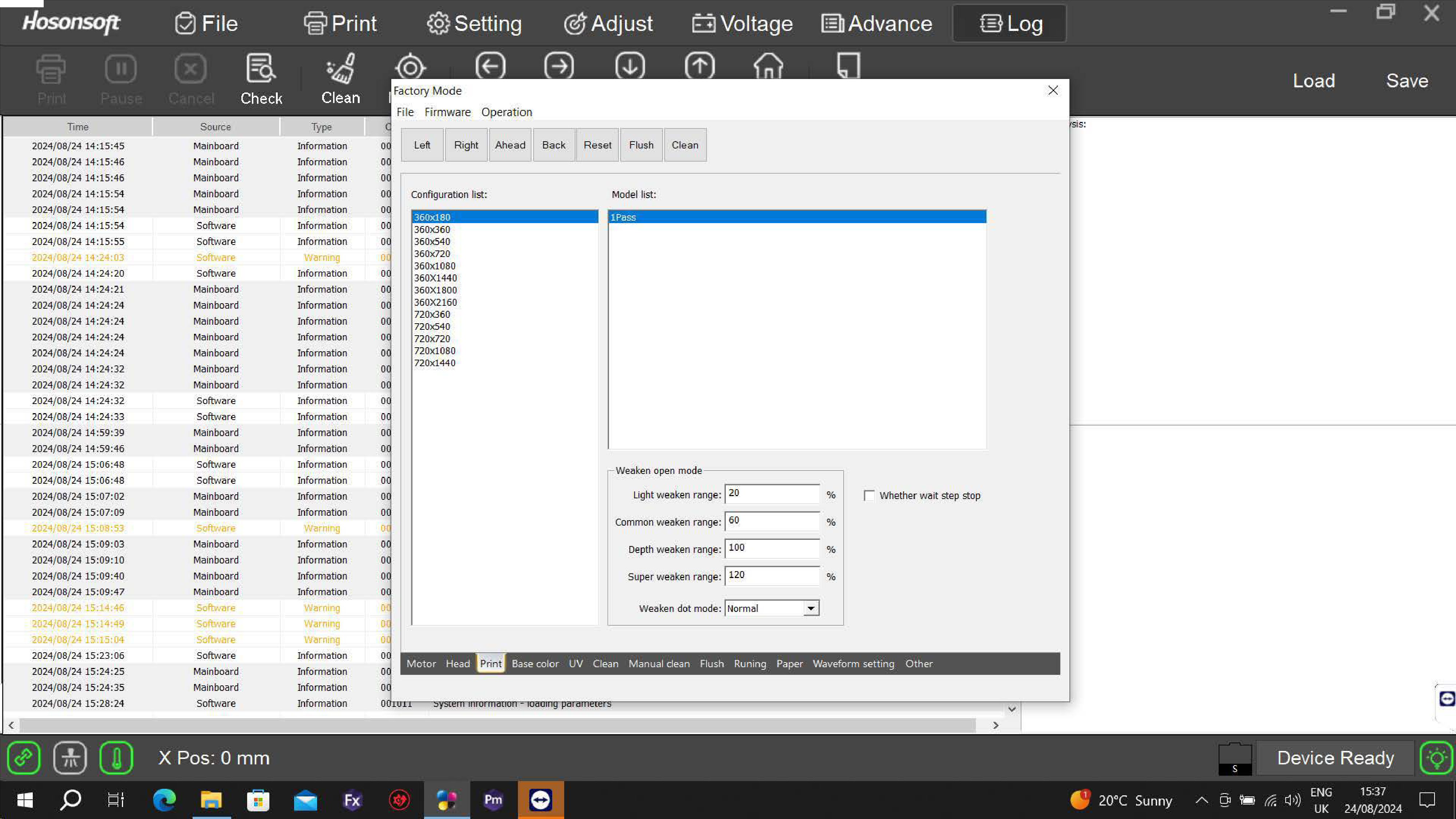This screenshot has width=1456, height=819.
Task: Click the Home position house icon
Action: (768, 67)
